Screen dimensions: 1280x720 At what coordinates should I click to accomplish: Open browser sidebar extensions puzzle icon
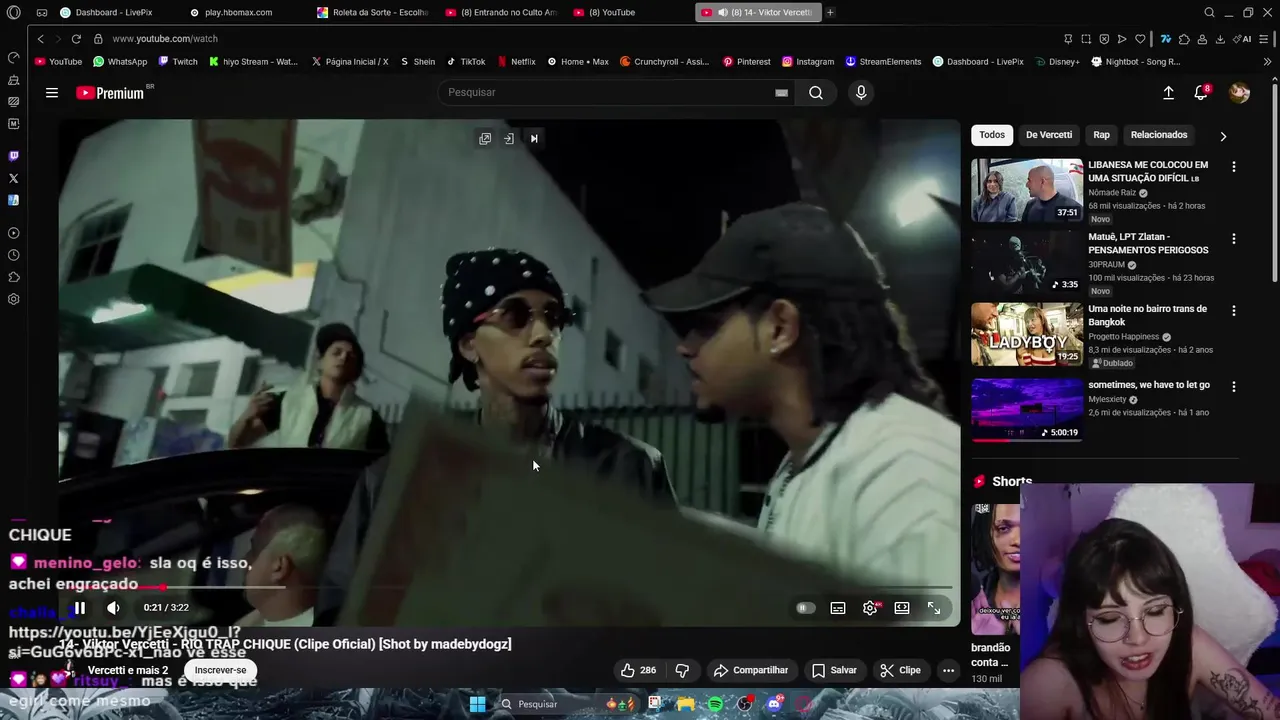pyautogui.click(x=13, y=277)
